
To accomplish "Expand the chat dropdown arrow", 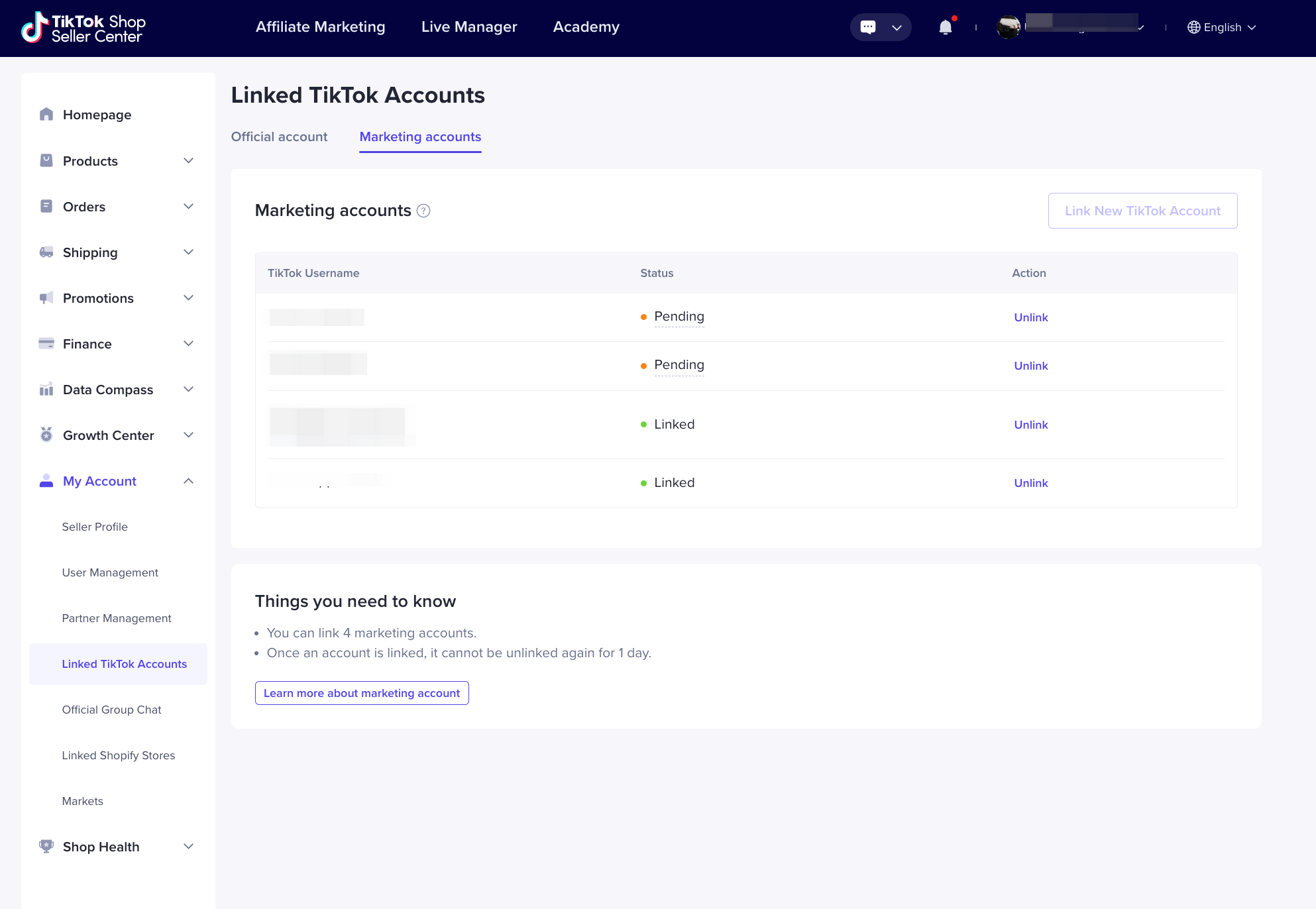I will 897,28.
